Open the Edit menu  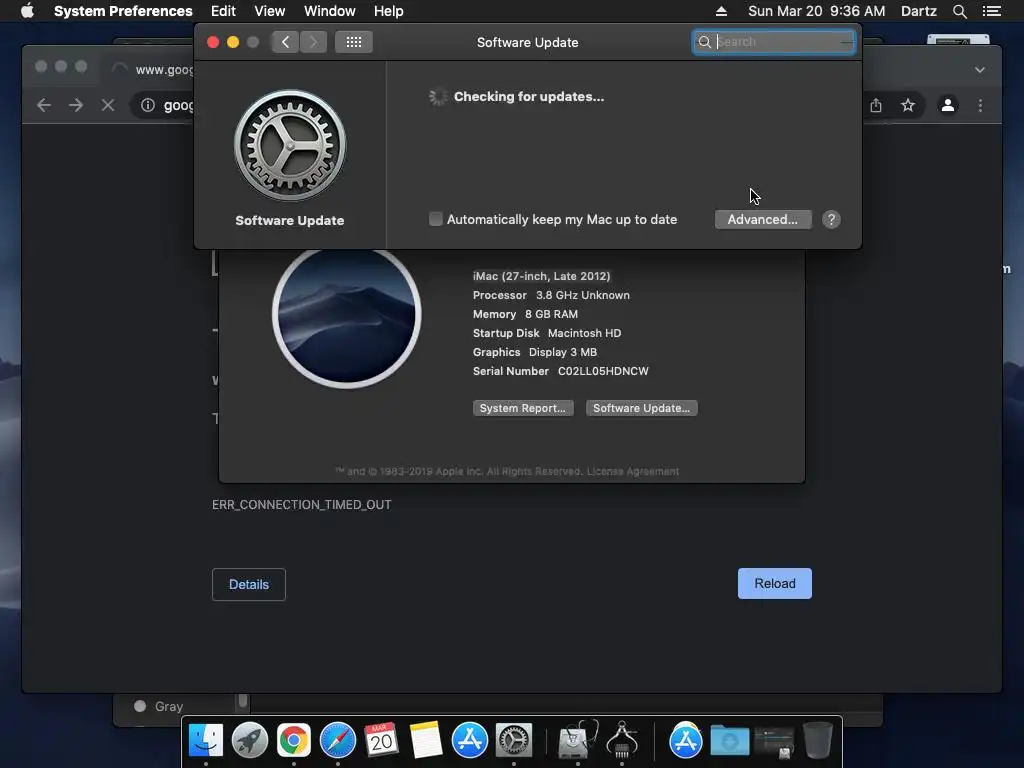pyautogui.click(x=223, y=11)
